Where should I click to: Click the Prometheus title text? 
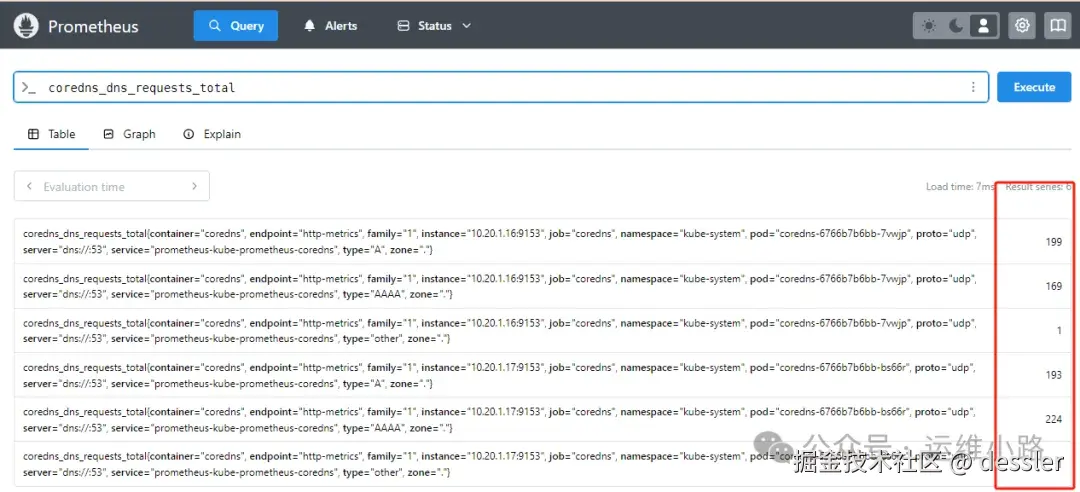tap(93, 26)
